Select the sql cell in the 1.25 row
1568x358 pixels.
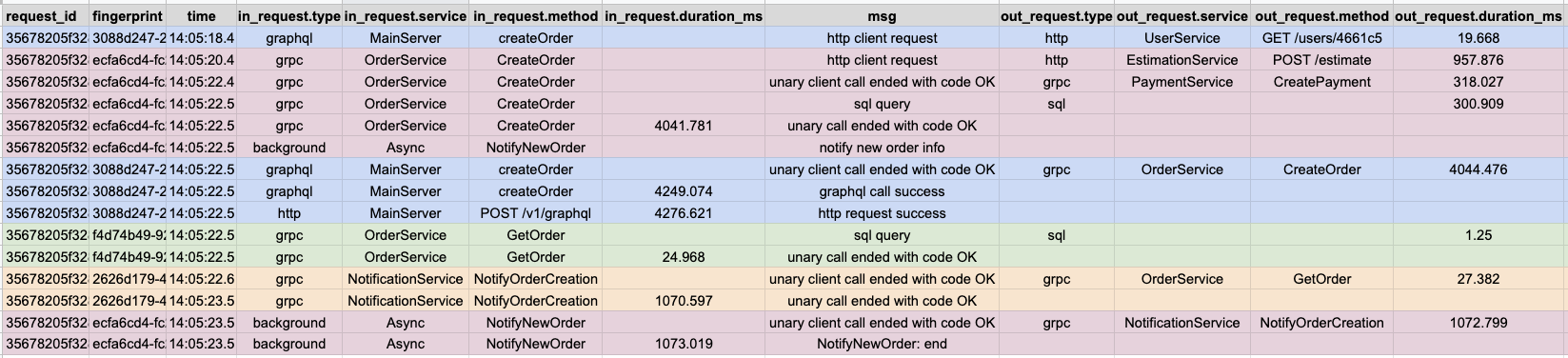1056,235
